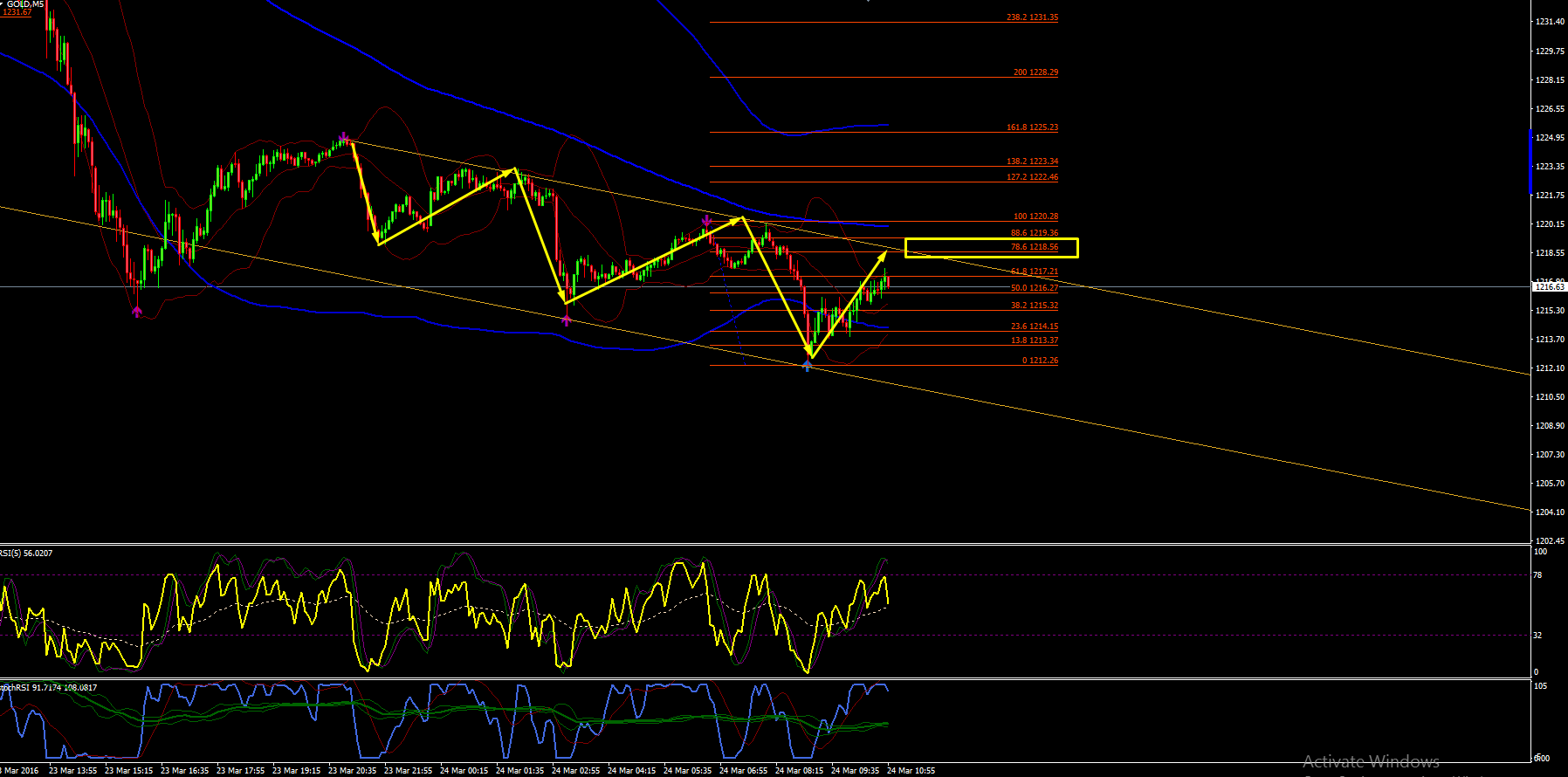
Task: Click the 1223.35 price scale value
Action: [x=1550, y=167]
